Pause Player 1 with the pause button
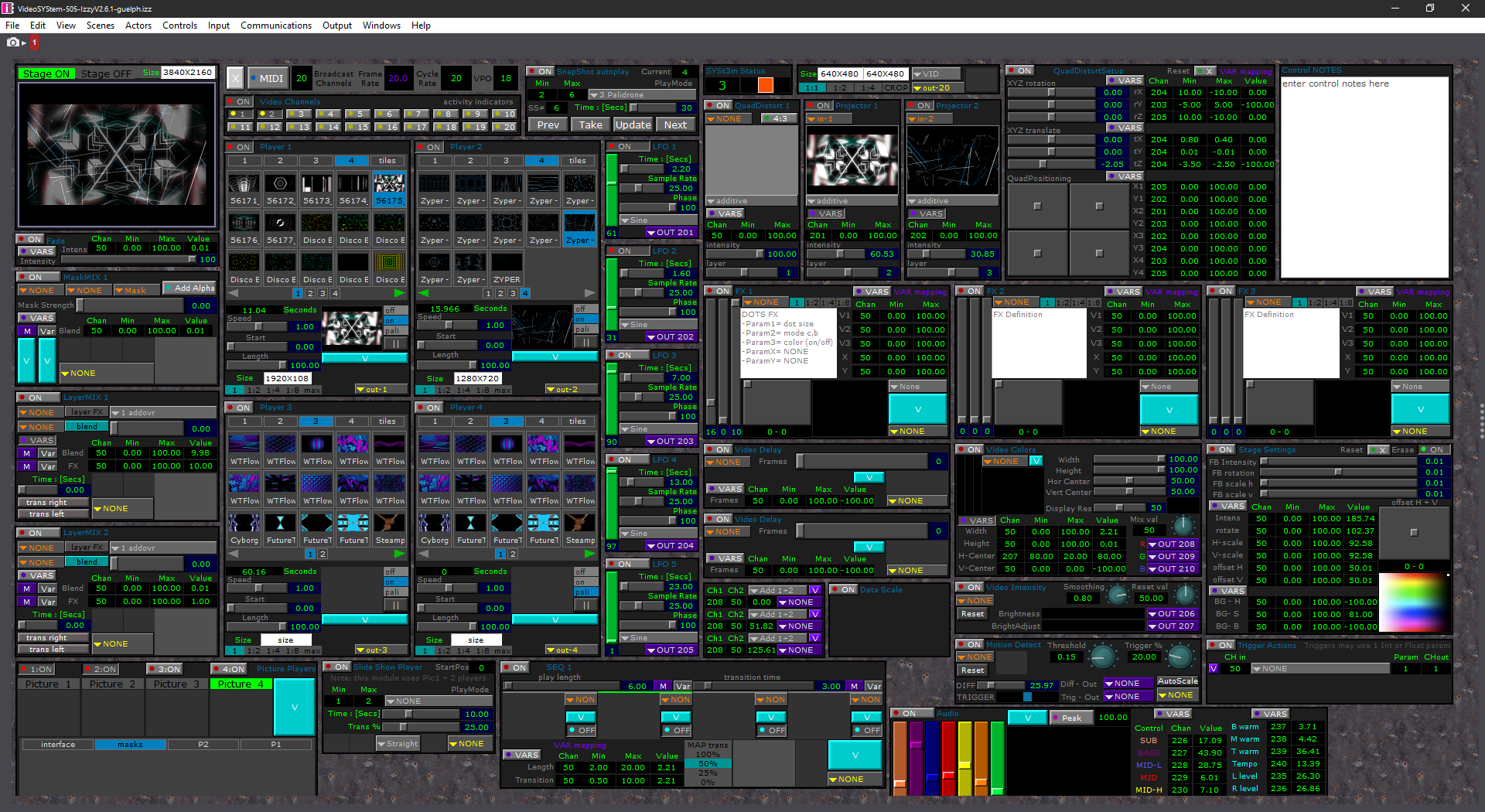 coord(395,344)
